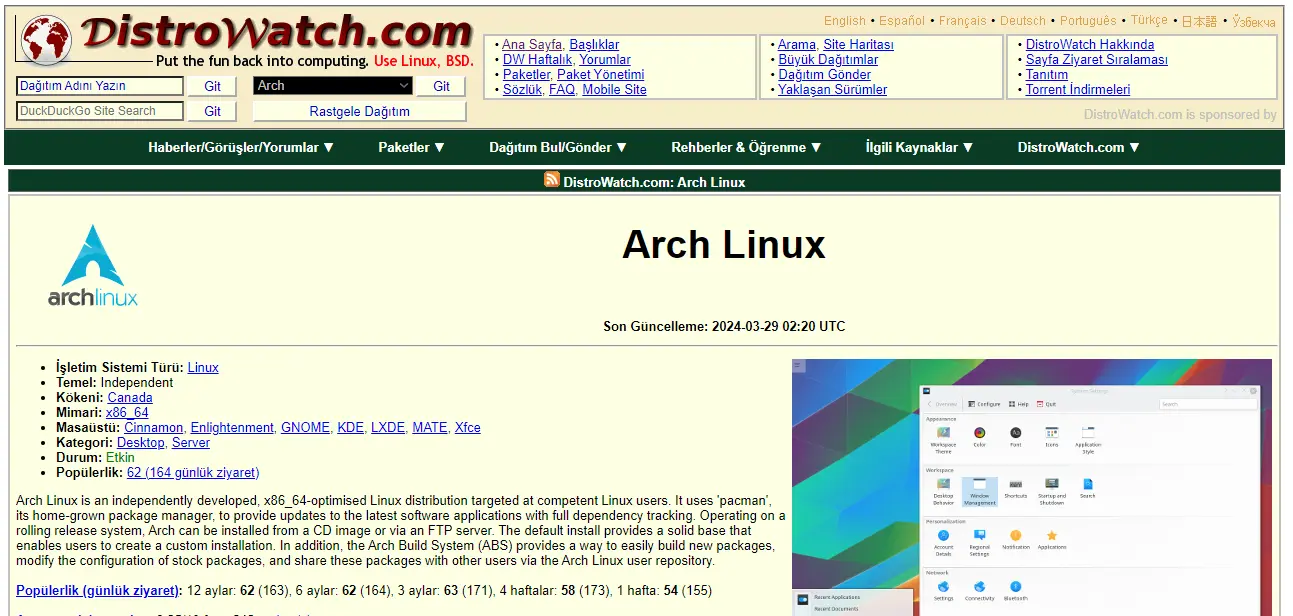Viewport: 1293px width, 616px height.
Task: Switch language to Ўзбекча
Action: 1254,21
